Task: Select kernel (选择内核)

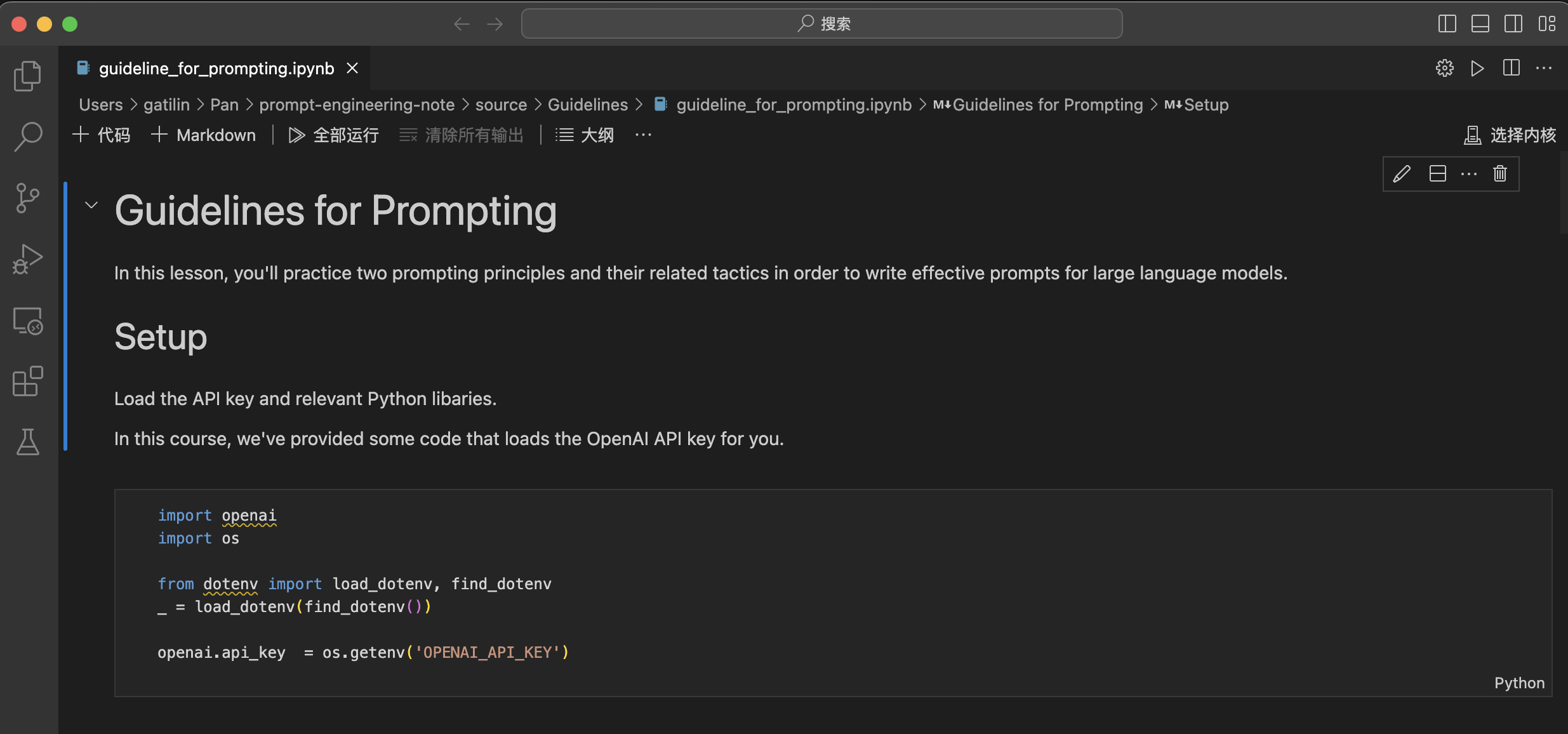Action: [x=1510, y=135]
